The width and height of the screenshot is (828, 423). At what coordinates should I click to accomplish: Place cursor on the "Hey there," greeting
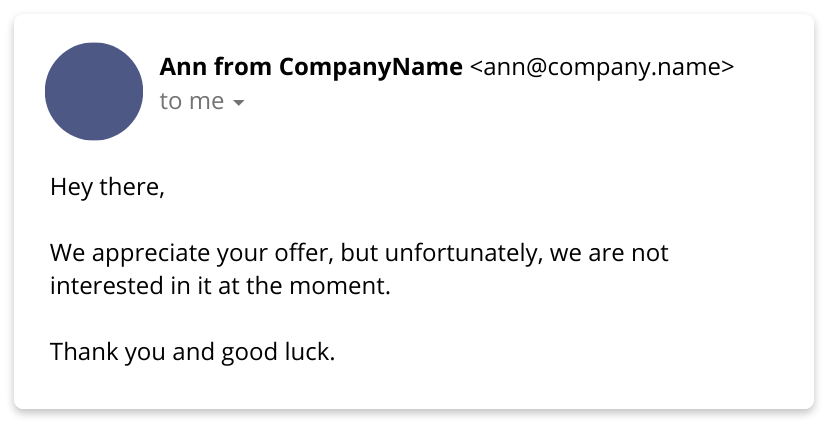pos(107,187)
